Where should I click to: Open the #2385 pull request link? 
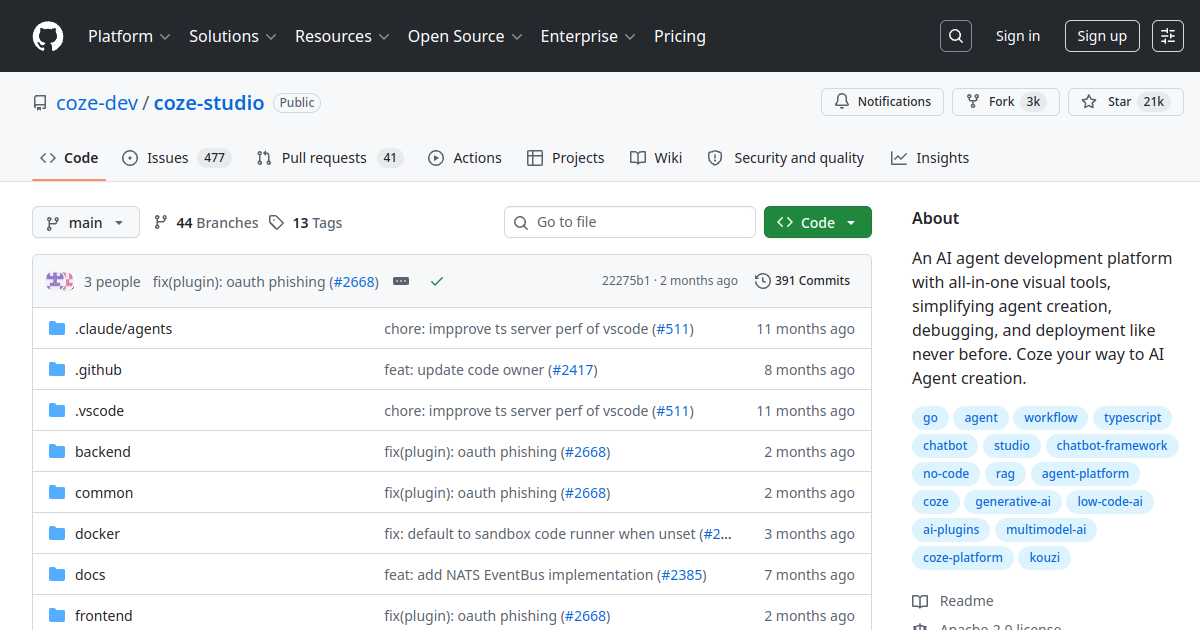pos(683,575)
